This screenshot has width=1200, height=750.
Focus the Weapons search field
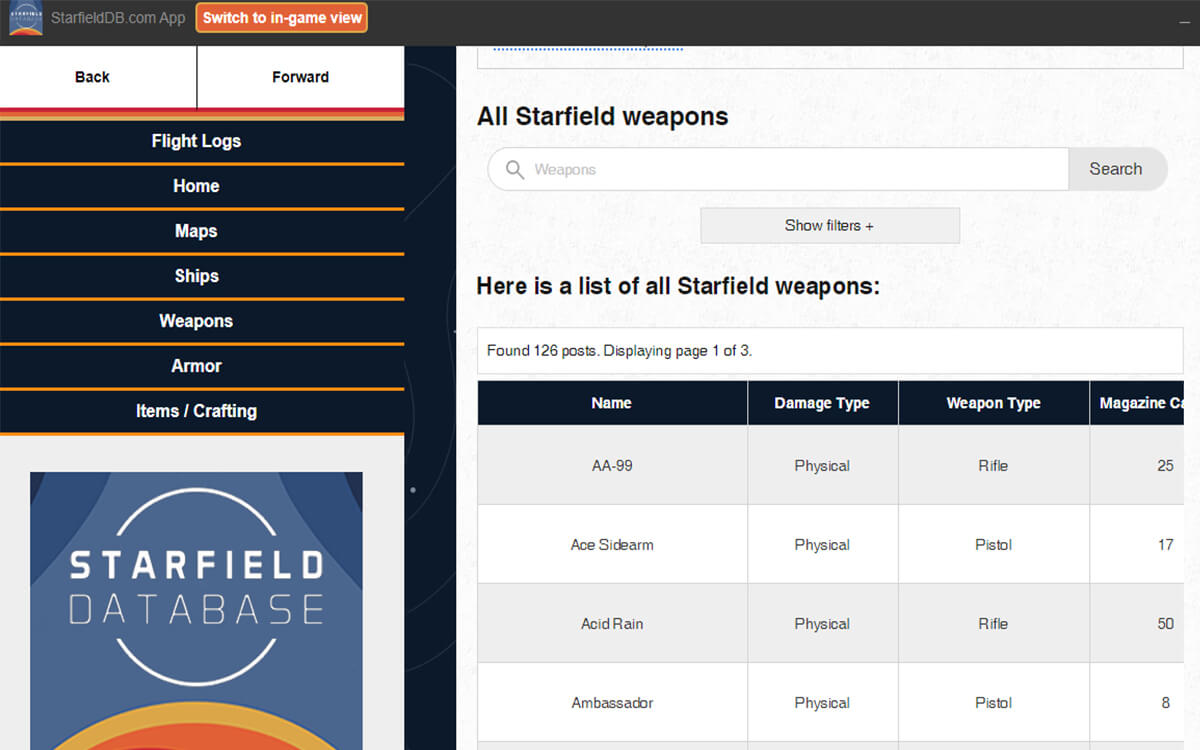[x=778, y=170]
